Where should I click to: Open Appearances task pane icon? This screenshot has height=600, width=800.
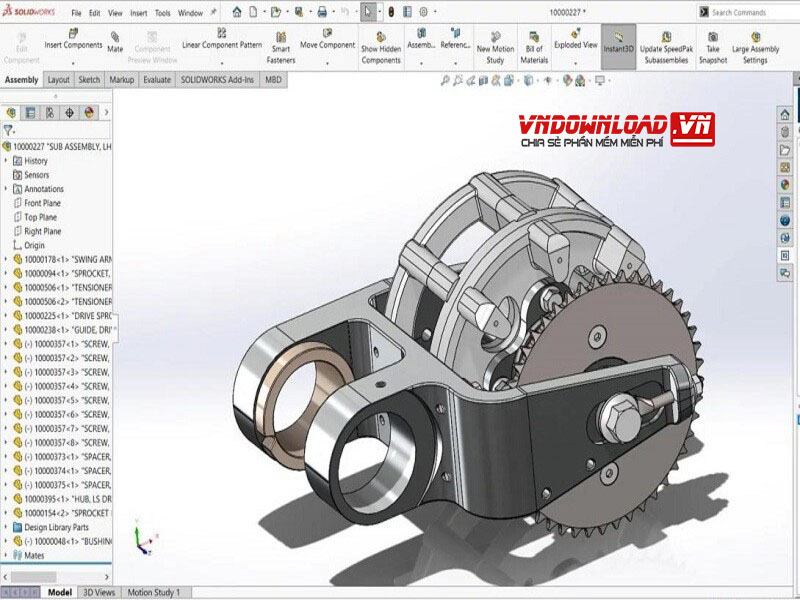point(785,185)
